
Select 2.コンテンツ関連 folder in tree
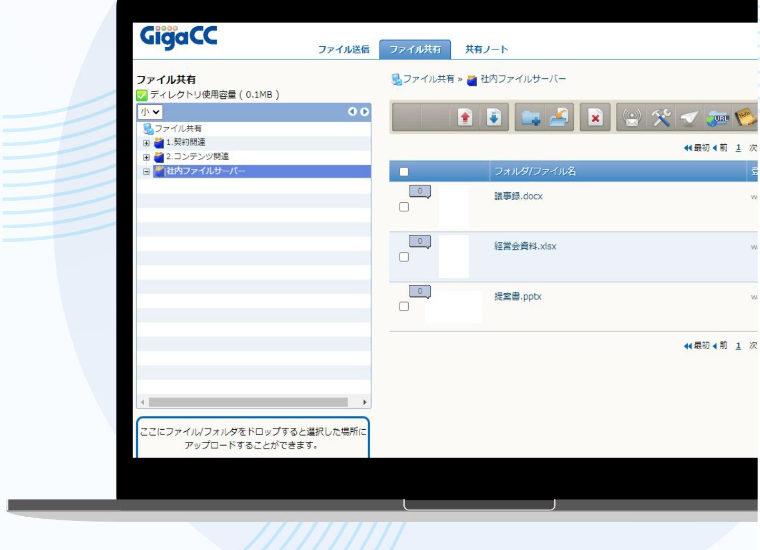coord(197,157)
